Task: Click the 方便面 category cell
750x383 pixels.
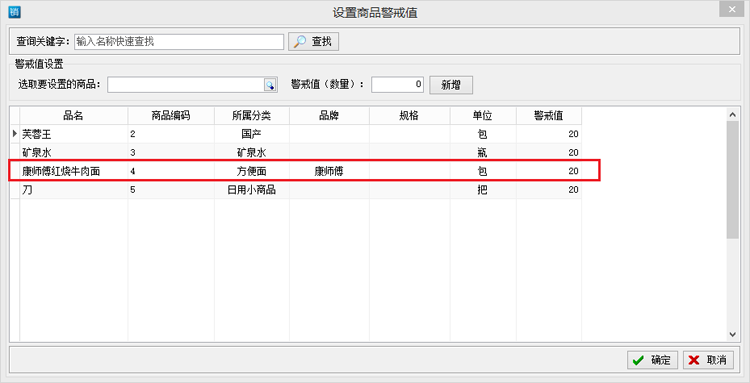Action: 252,171
